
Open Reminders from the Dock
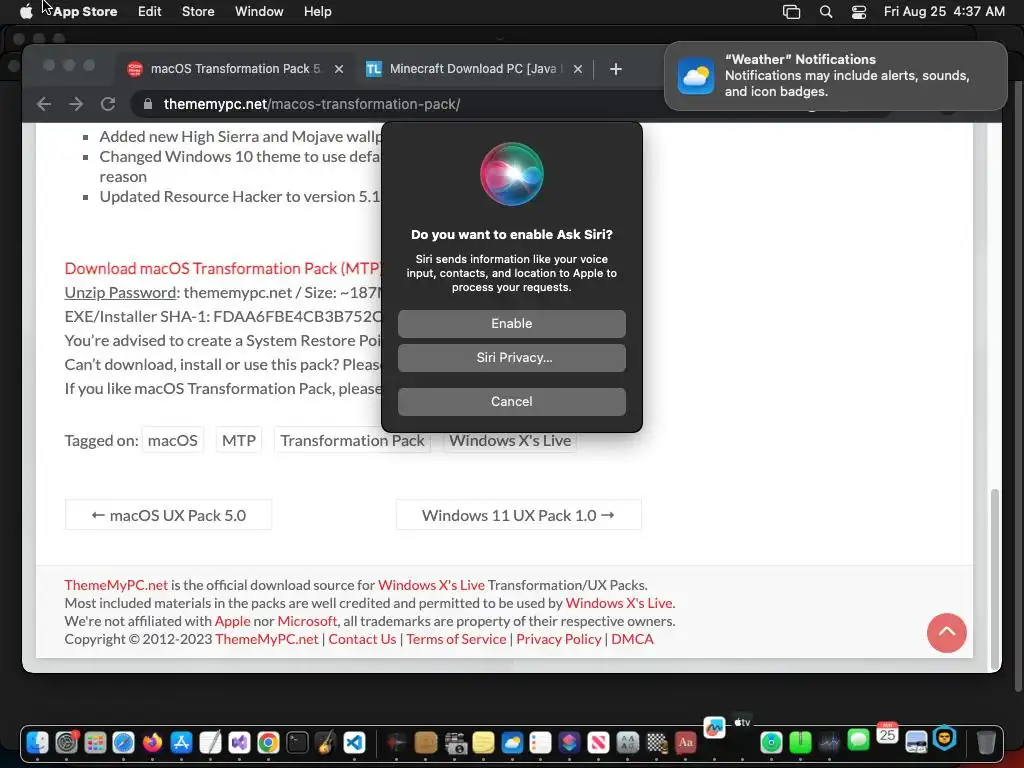[x=541, y=743]
